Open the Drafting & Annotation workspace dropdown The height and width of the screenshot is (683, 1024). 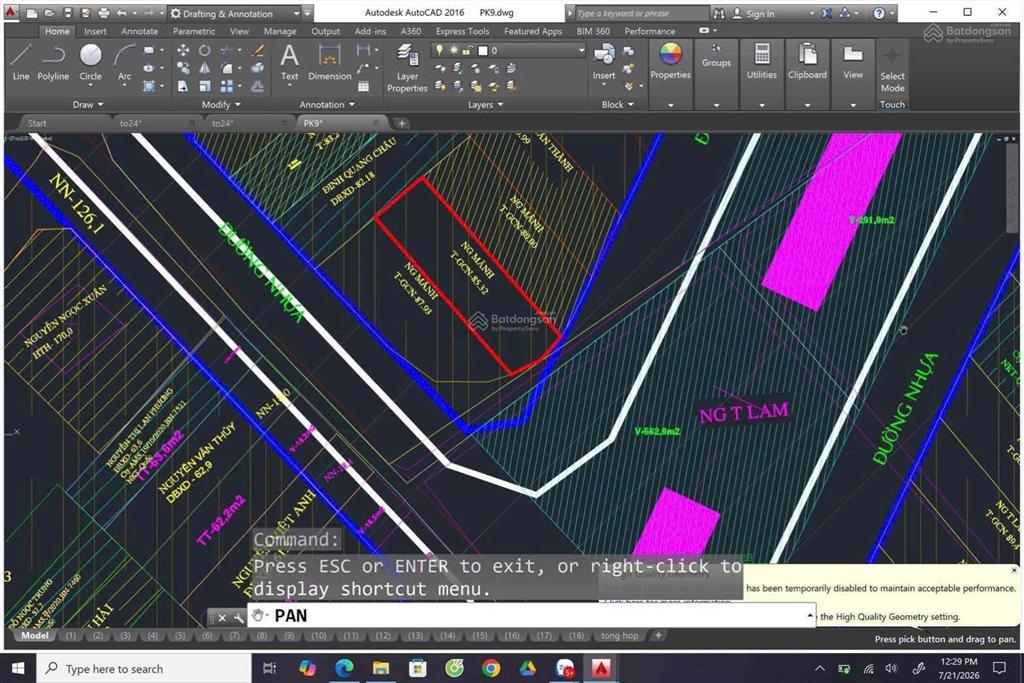point(235,13)
